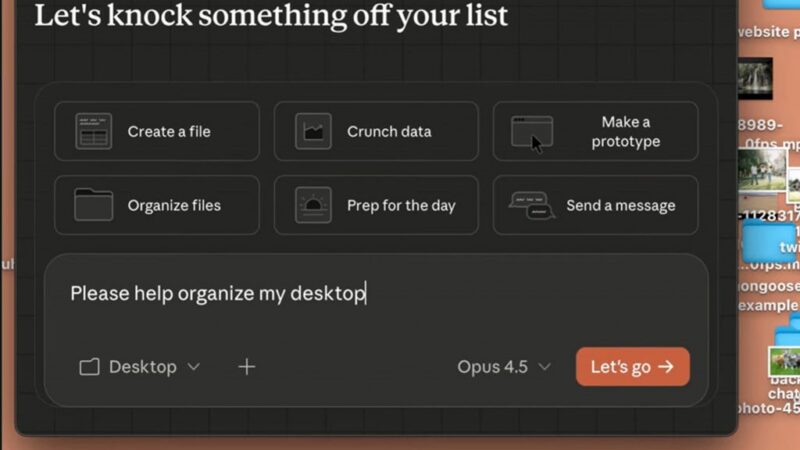Open the Opus 4.5 model dropdown
Image resolution: width=800 pixels, height=450 pixels.
[504, 367]
